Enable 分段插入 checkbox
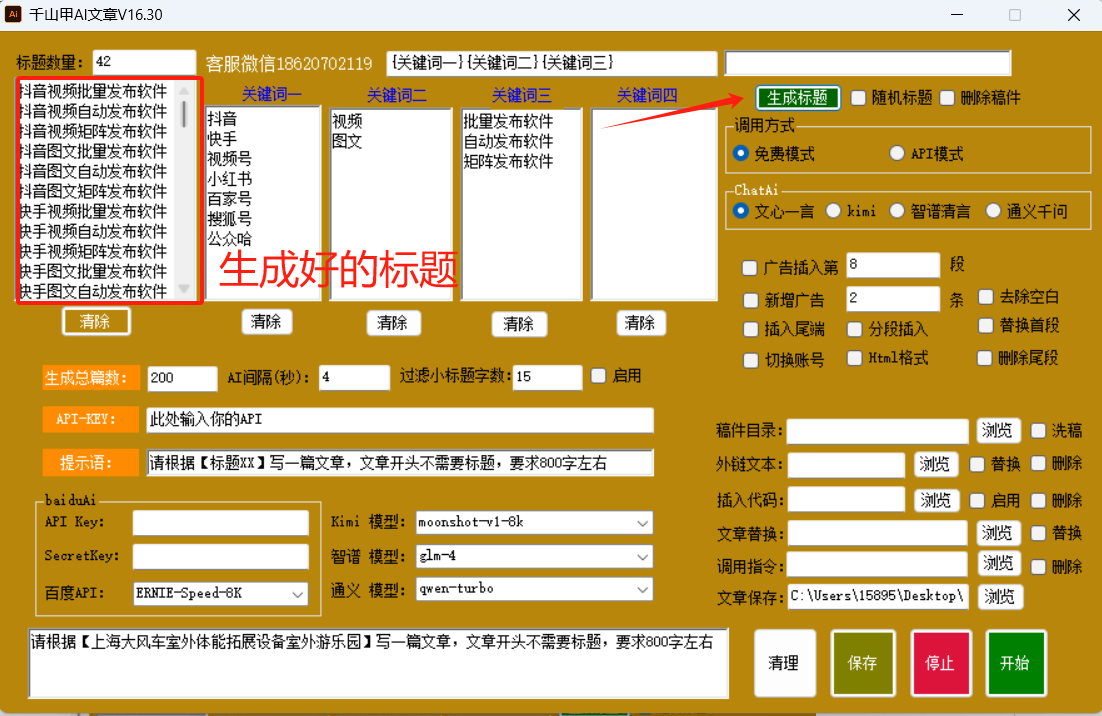This screenshot has width=1102, height=716. coord(855,329)
